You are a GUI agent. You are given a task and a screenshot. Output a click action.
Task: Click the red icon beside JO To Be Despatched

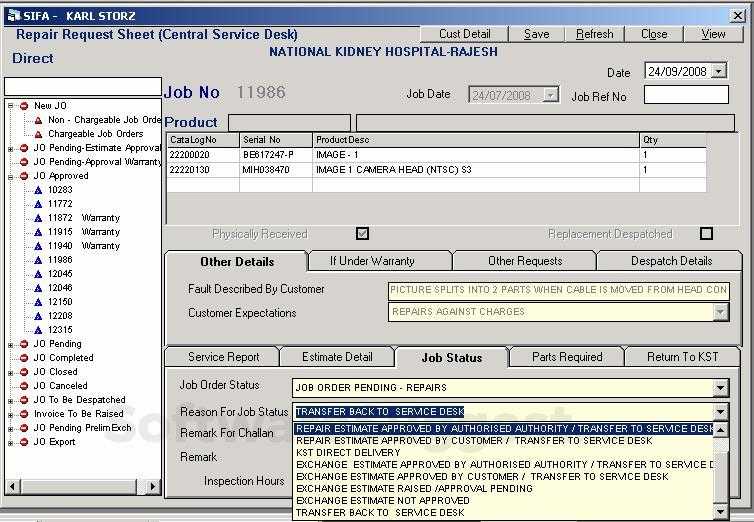click(x=24, y=400)
